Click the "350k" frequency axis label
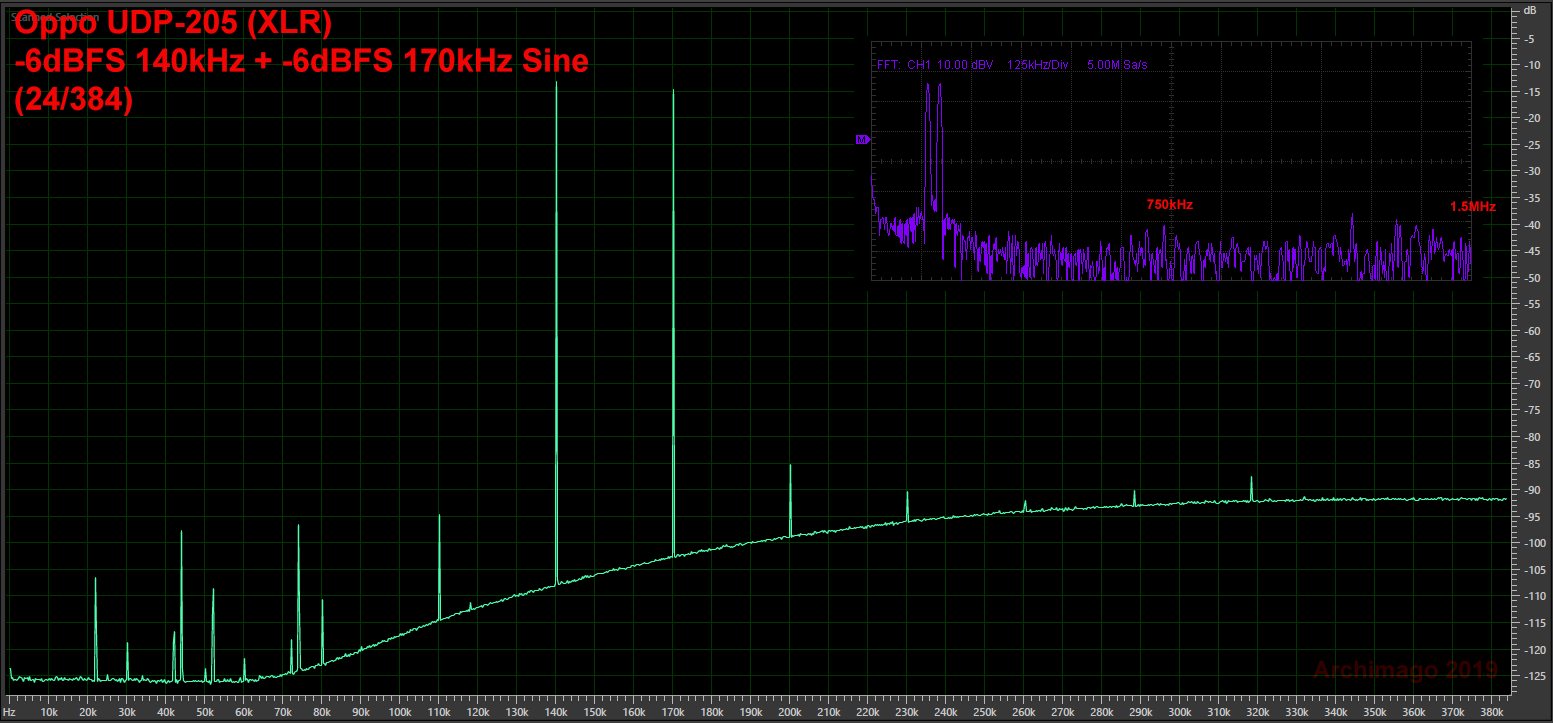Viewport: 1553px width, 723px height. pyautogui.click(x=1375, y=713)
